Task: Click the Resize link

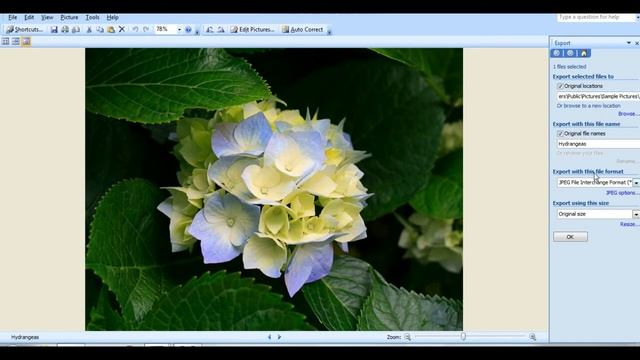Action: click(x=629, y=224)
